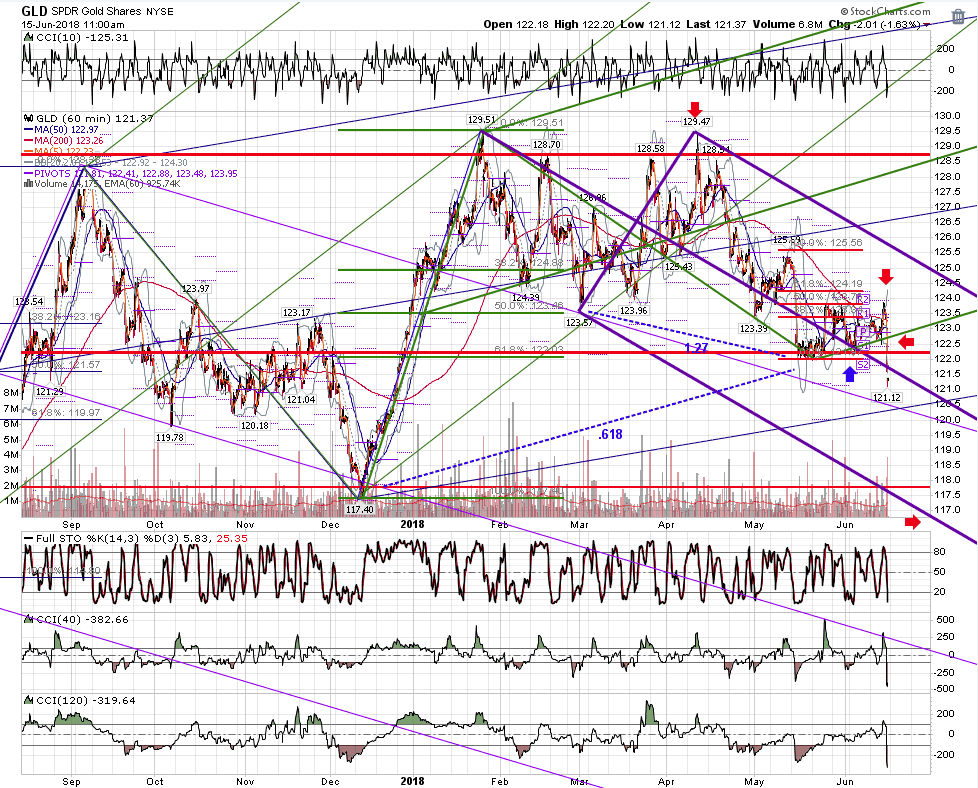Click the 121.04 price label

tap(301, 400)
